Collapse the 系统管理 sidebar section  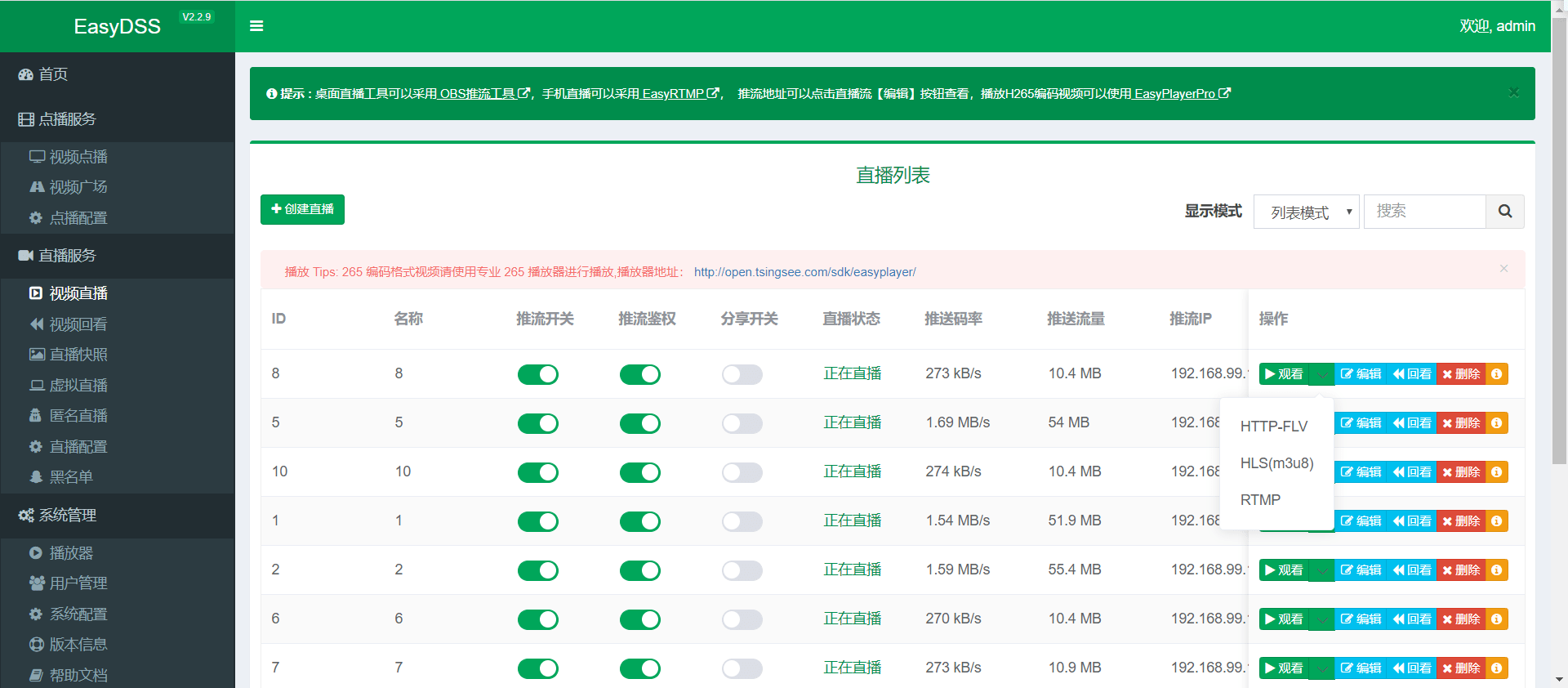(x=118, y=516)
